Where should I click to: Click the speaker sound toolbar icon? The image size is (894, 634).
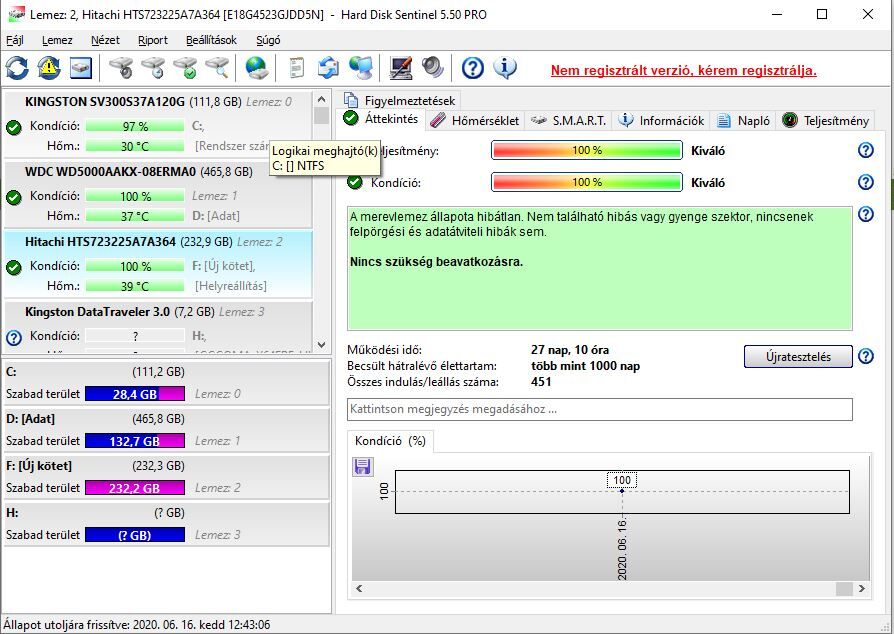click(x=433, y=68)
